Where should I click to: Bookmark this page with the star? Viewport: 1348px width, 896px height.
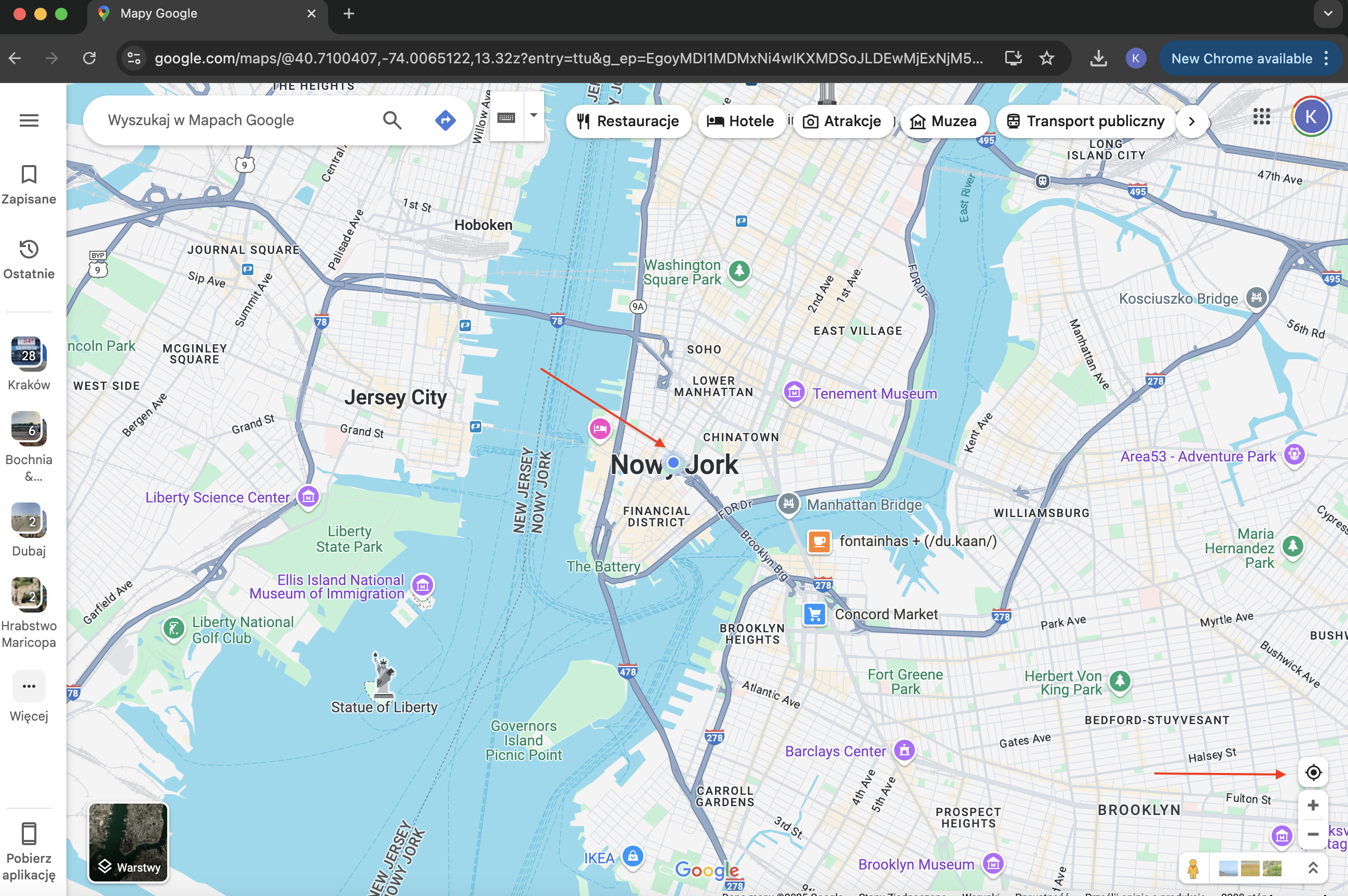pyautogui.click(x=1046, y=58)
